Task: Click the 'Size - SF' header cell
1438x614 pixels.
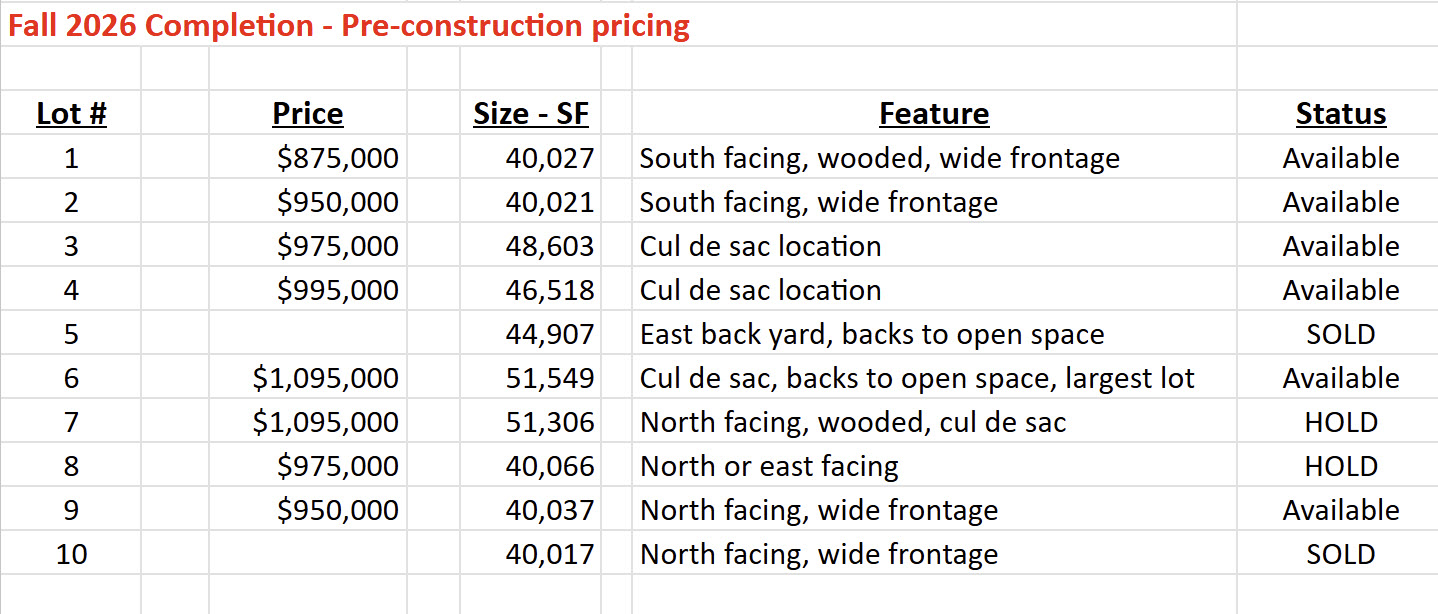Action: pyautogui.click(x=531, y=114)
